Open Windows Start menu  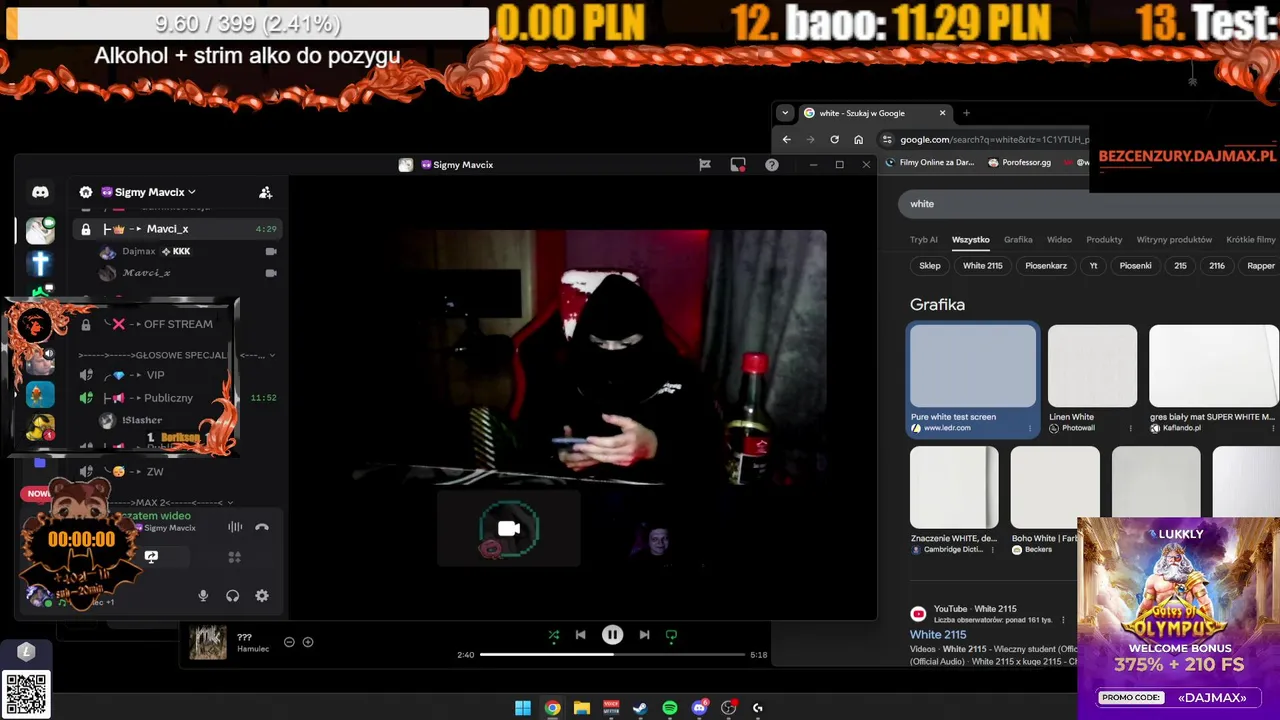point(523,708)
